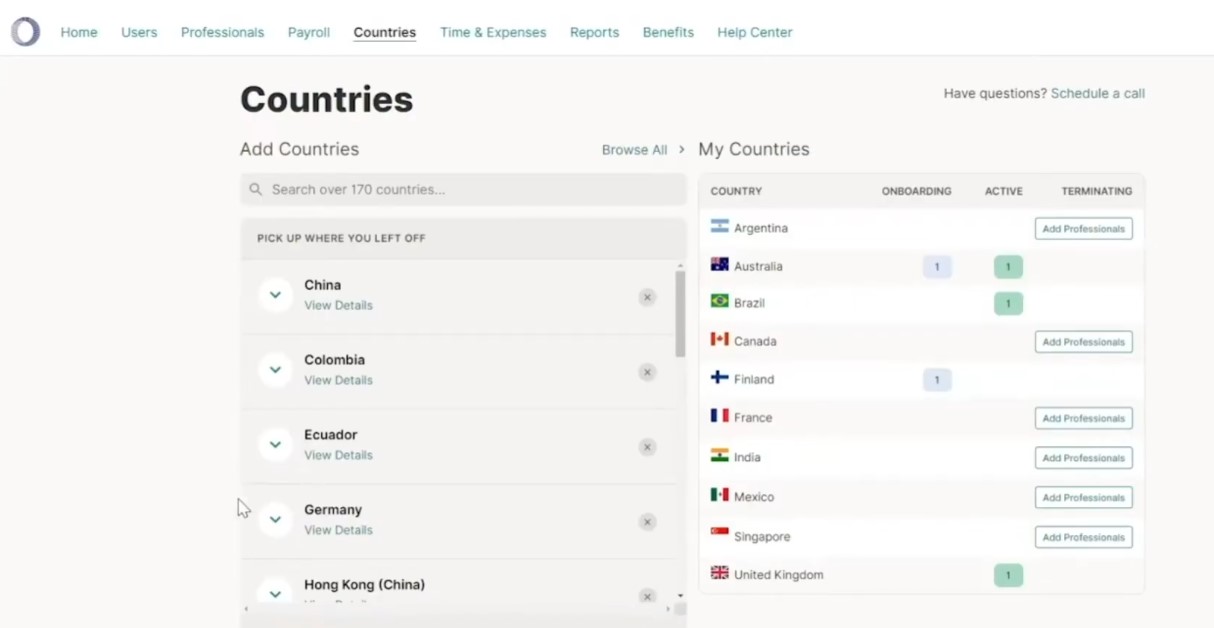The image size is (1214, 628).
Task: Open the Home menu item
Action: click(79, 32)
